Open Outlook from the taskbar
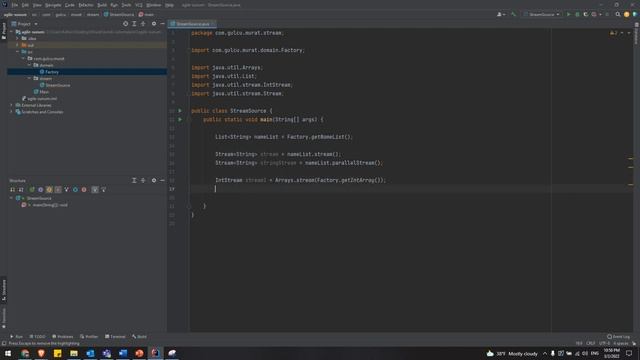Screen dimensions: 640x360 (x=90, y=353)
